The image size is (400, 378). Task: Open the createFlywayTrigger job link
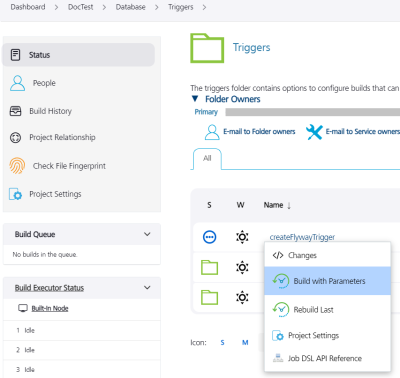coord(302,237)
